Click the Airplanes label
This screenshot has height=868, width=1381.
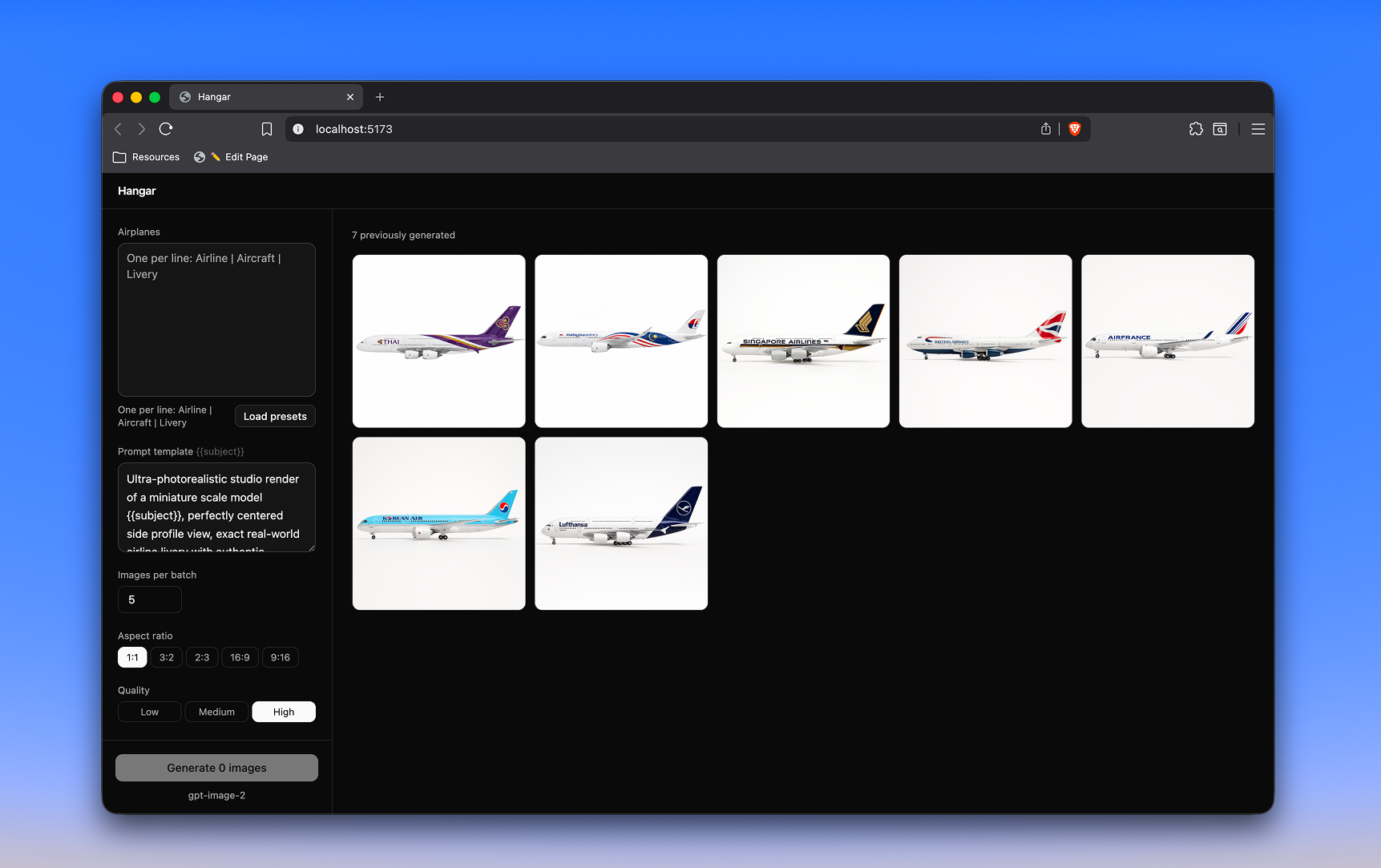coord(139,232)
